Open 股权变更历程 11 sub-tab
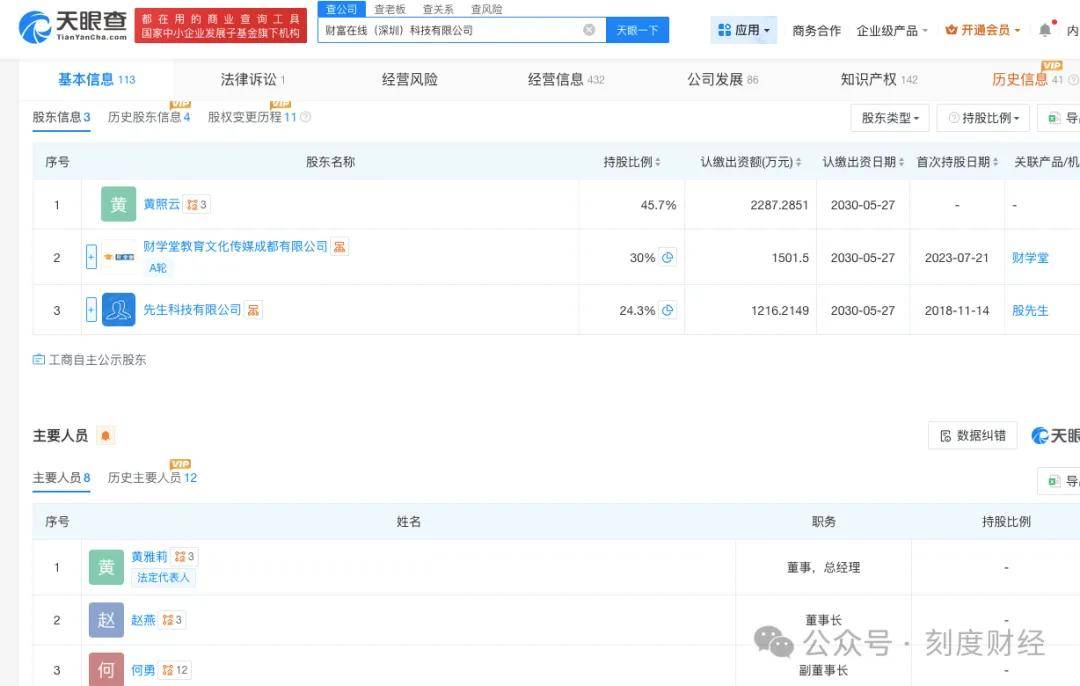 (x=252, y=117)
